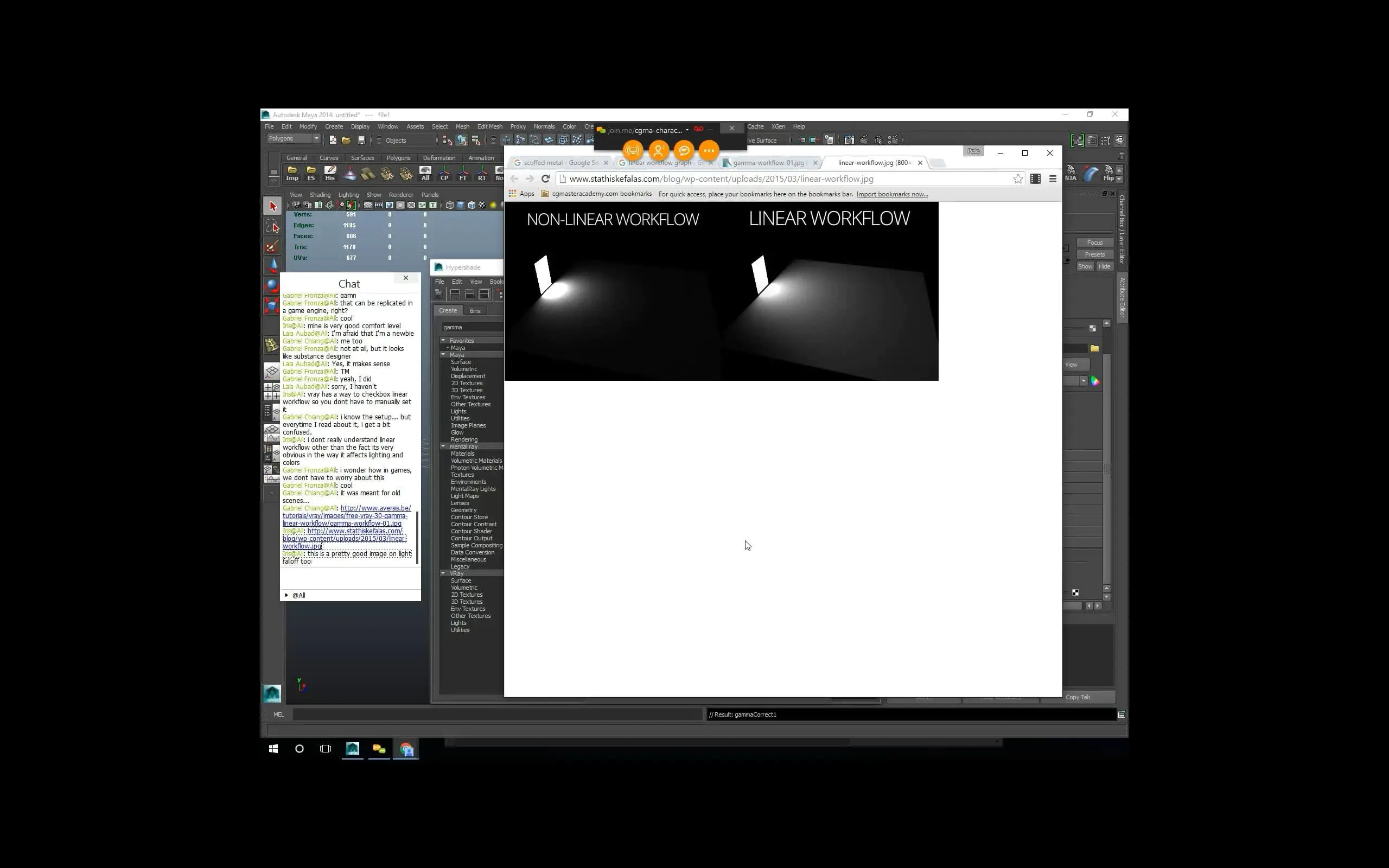Click the Copy Tab button
Viewport: 1389px width, 868px height.
click(x=1078, y=697)
